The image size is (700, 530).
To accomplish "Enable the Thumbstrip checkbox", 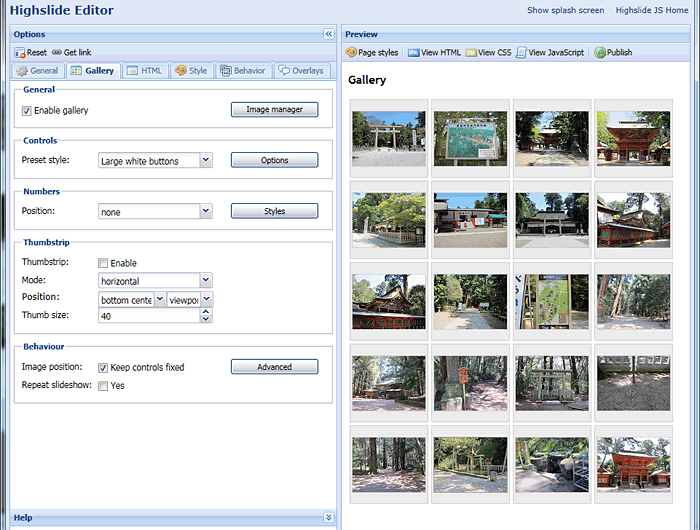I will [x=103, y=263].
